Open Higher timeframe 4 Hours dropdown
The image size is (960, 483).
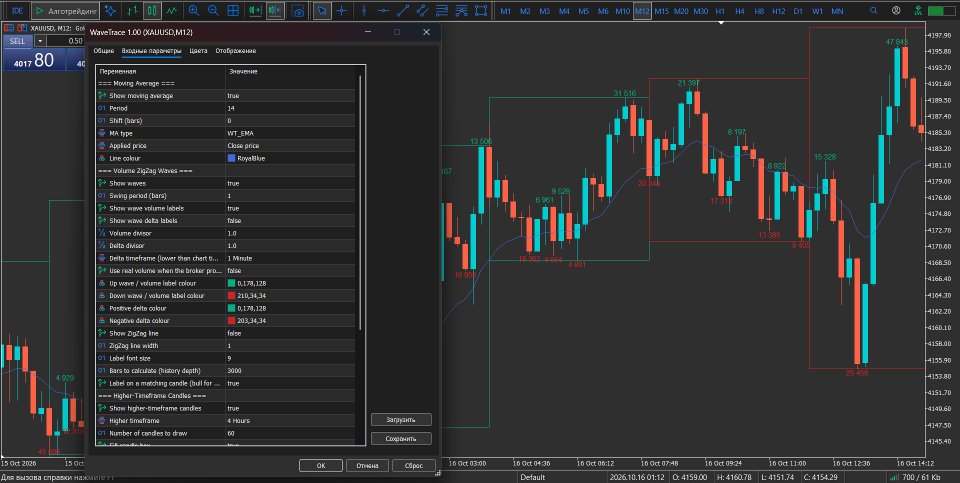coord(290,421)
